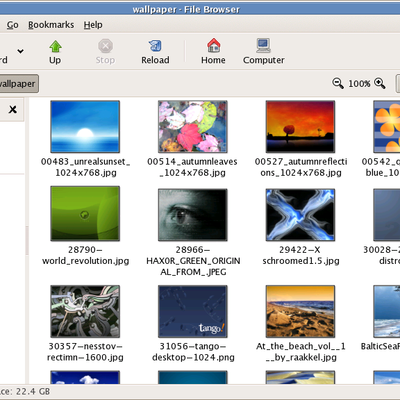Image resolution: width=400 pixels, height=400 pixels.
Task: Click the 28966-HAX0R_GREEN_ORIGINAL filename
Action: [x=193, y=261]
